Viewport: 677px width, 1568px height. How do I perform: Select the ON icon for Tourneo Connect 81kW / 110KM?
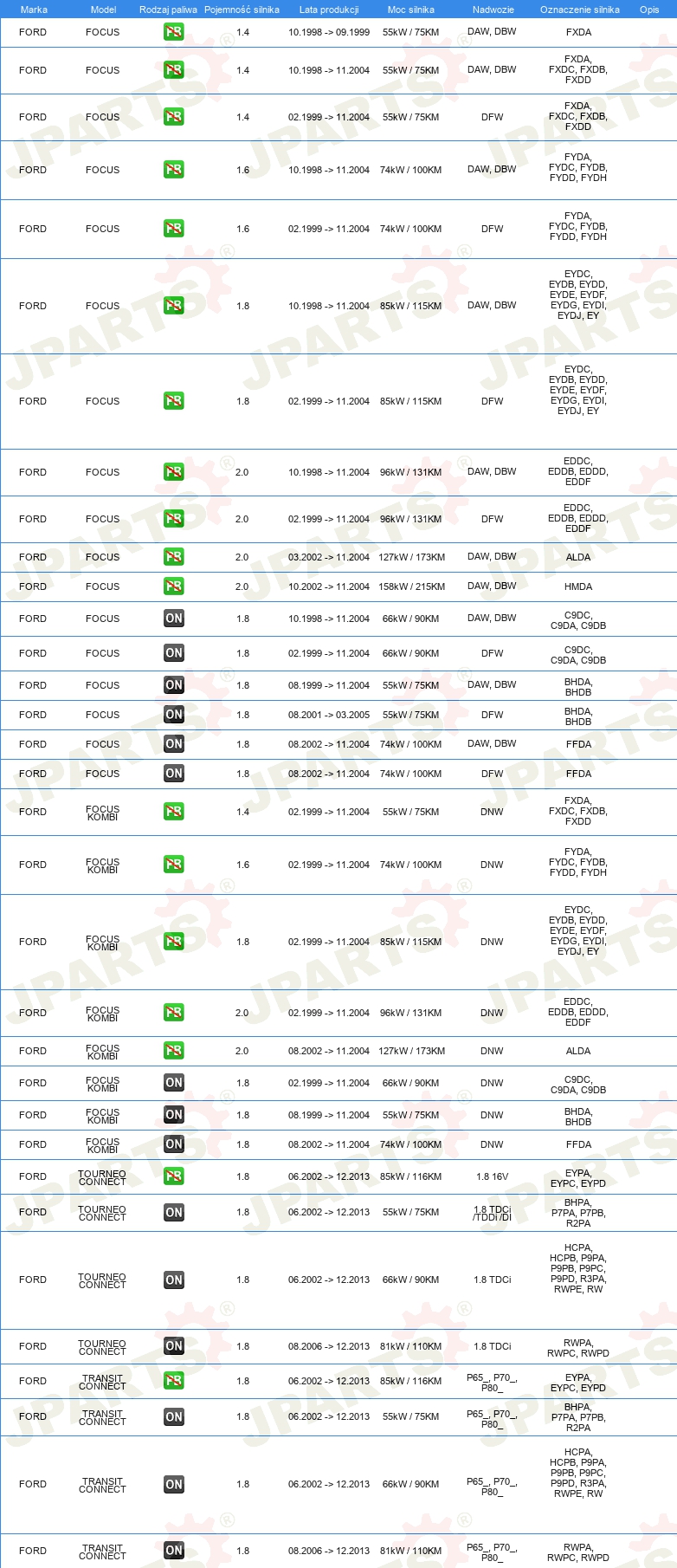[174, 1346]
